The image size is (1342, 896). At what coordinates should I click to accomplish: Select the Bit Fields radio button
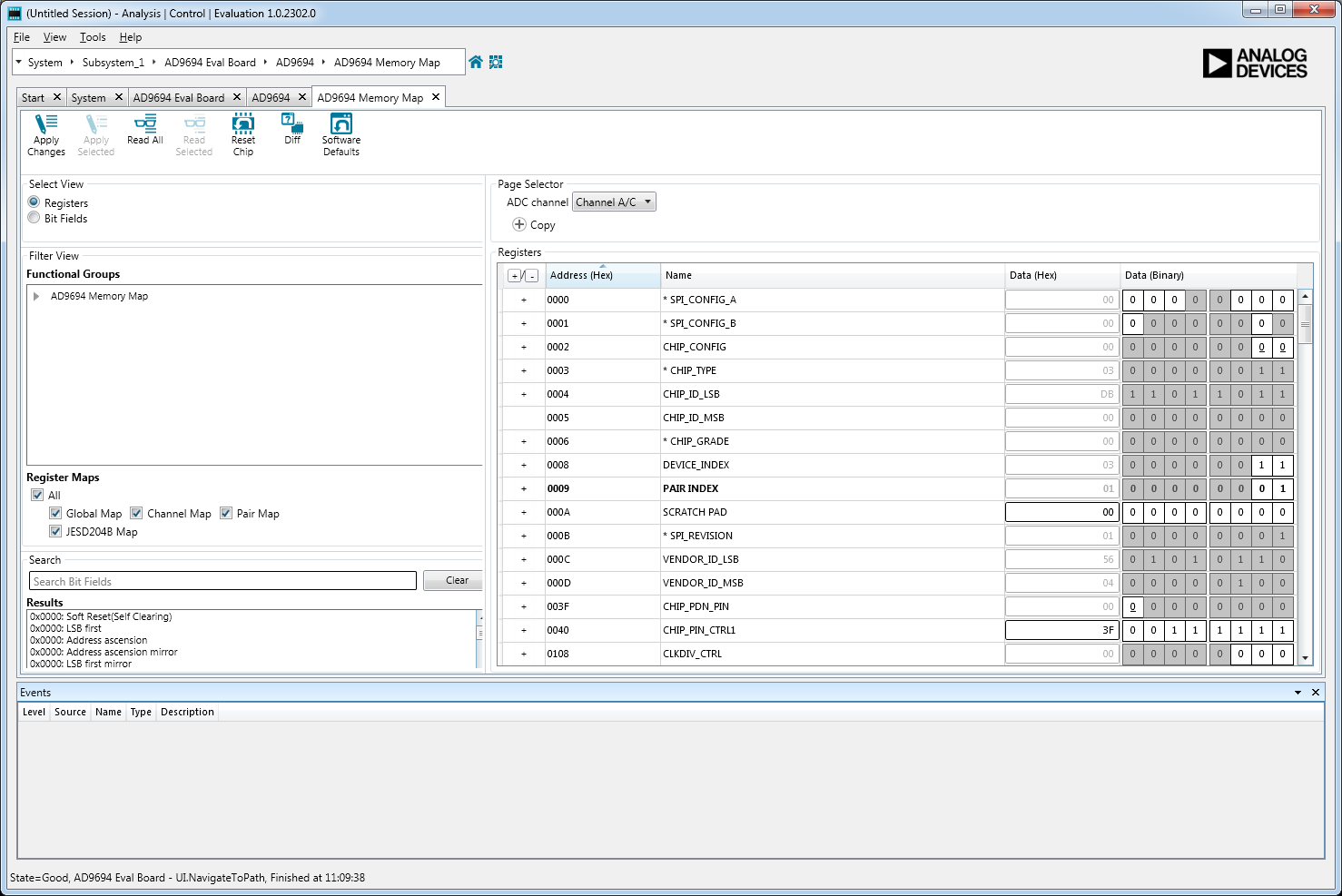tap(35, 218)
